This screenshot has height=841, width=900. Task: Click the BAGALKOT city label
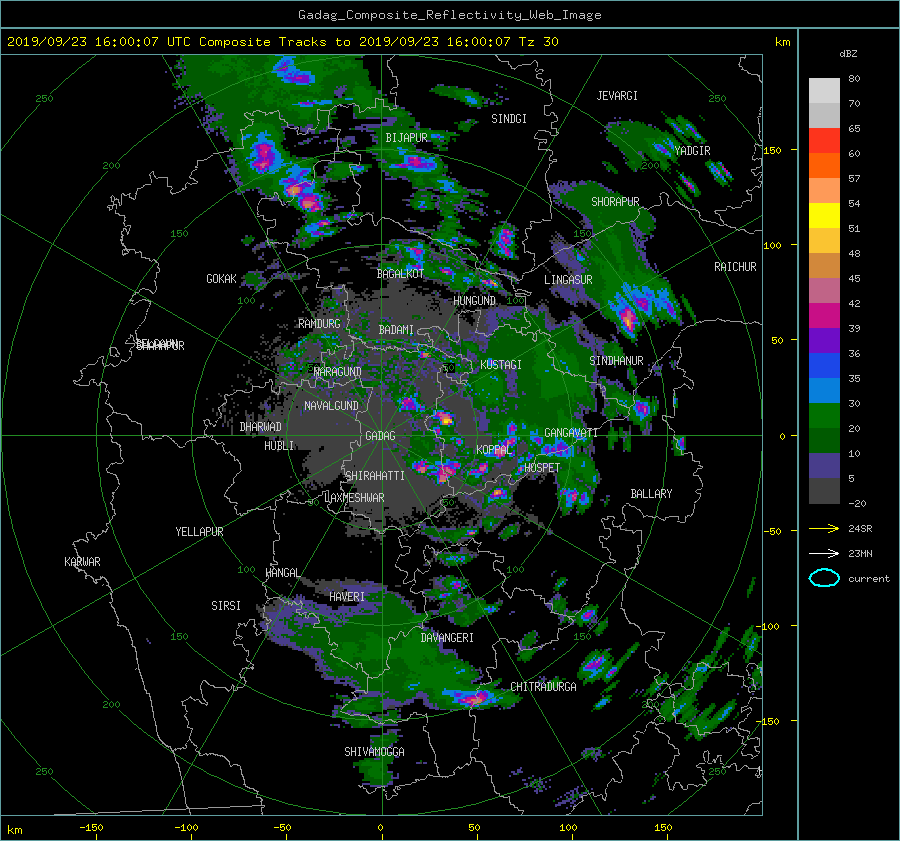pyautogui.click(x=400, y=274)
